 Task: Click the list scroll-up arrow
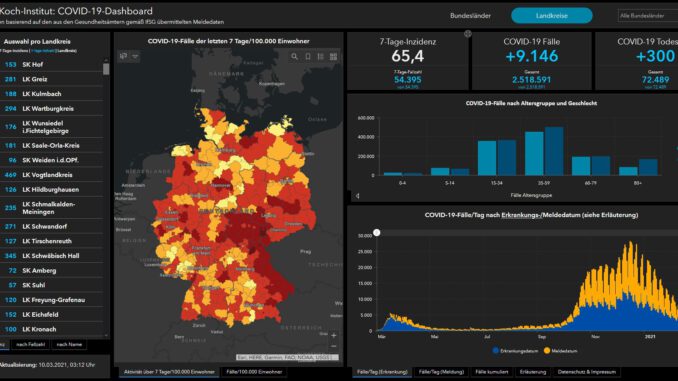(x=106, y=60)
